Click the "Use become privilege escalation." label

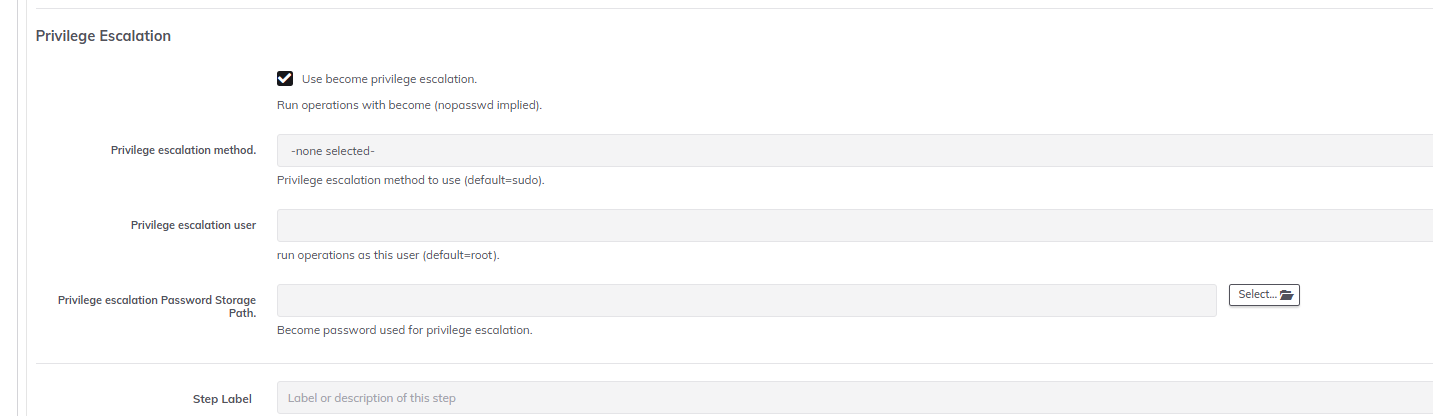[389, 79]
